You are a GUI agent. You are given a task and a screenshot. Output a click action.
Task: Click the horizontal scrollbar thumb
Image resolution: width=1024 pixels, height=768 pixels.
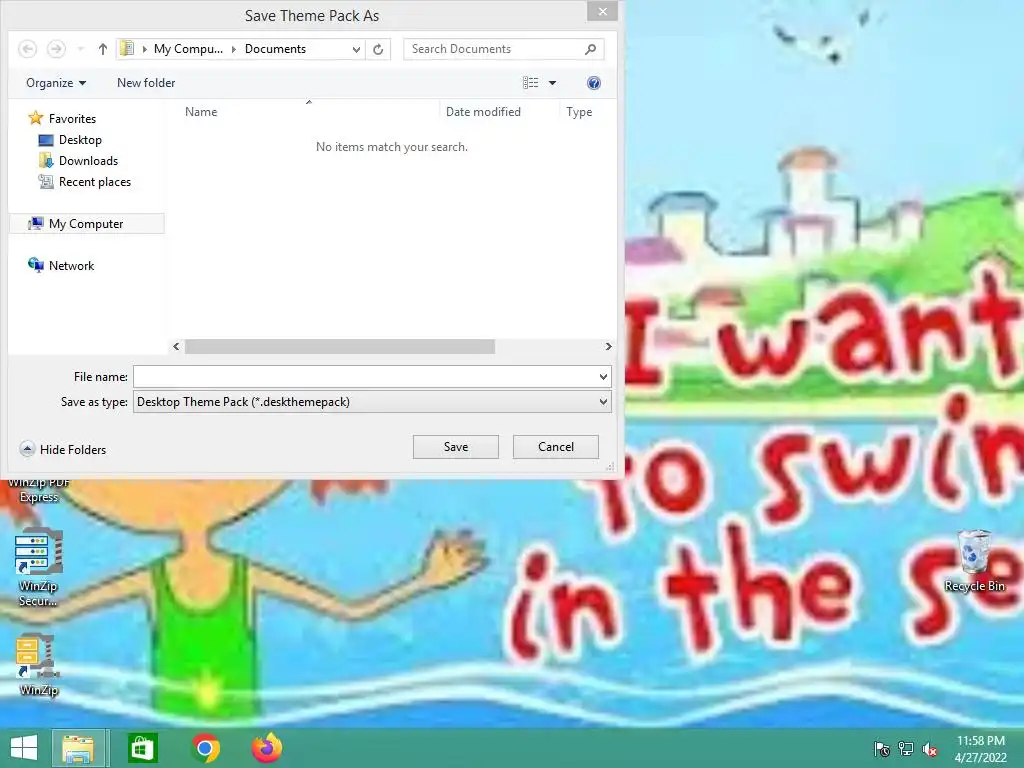340,347
